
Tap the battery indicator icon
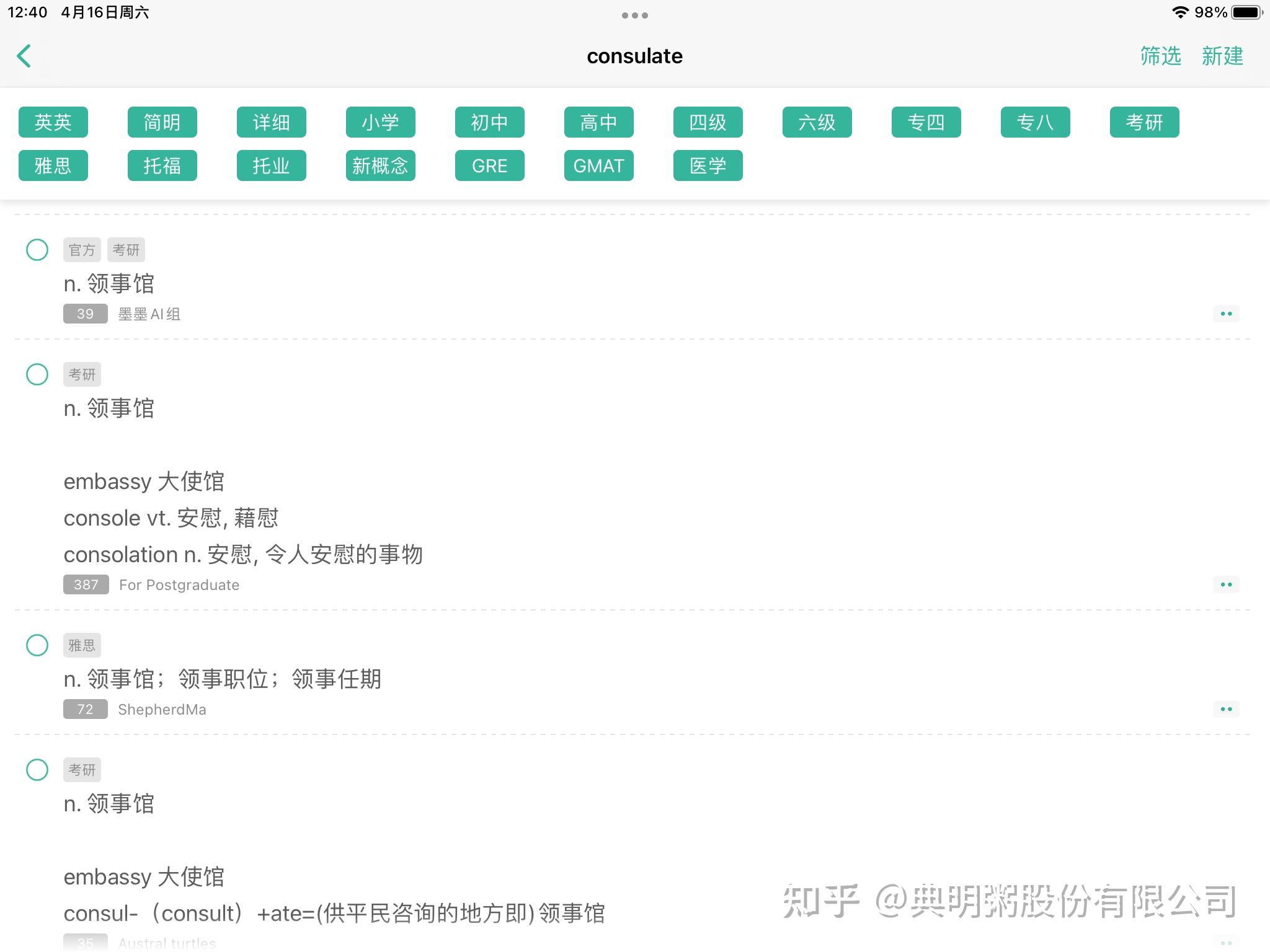click(1247, 12)
